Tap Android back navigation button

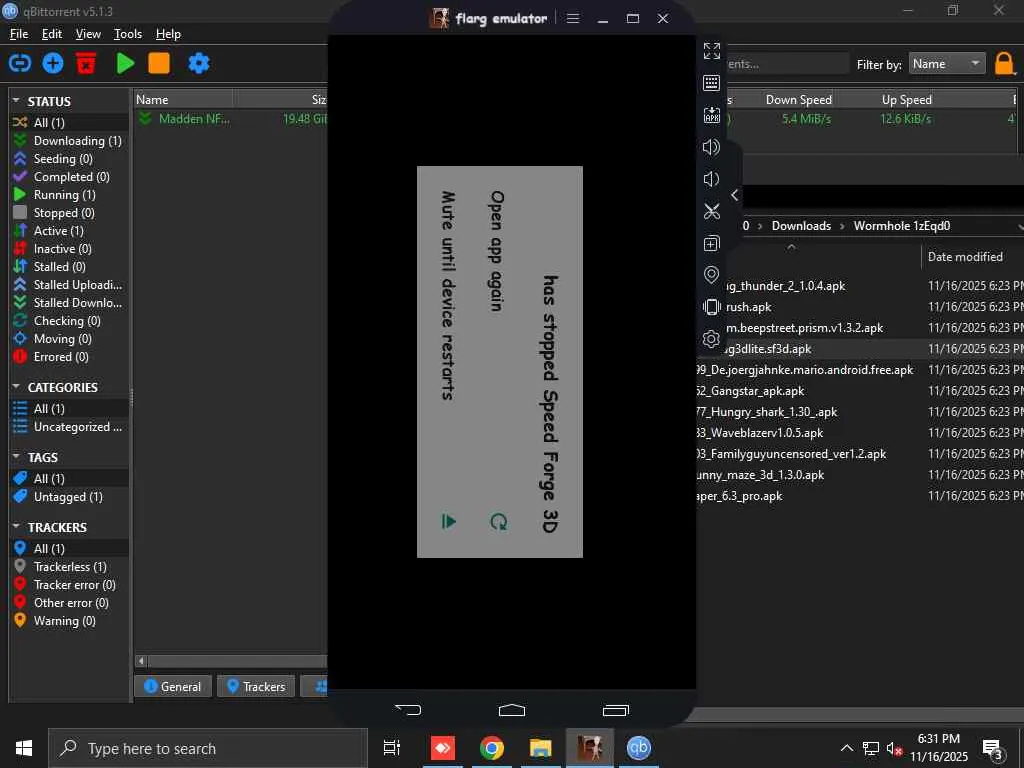click(408, 709)
